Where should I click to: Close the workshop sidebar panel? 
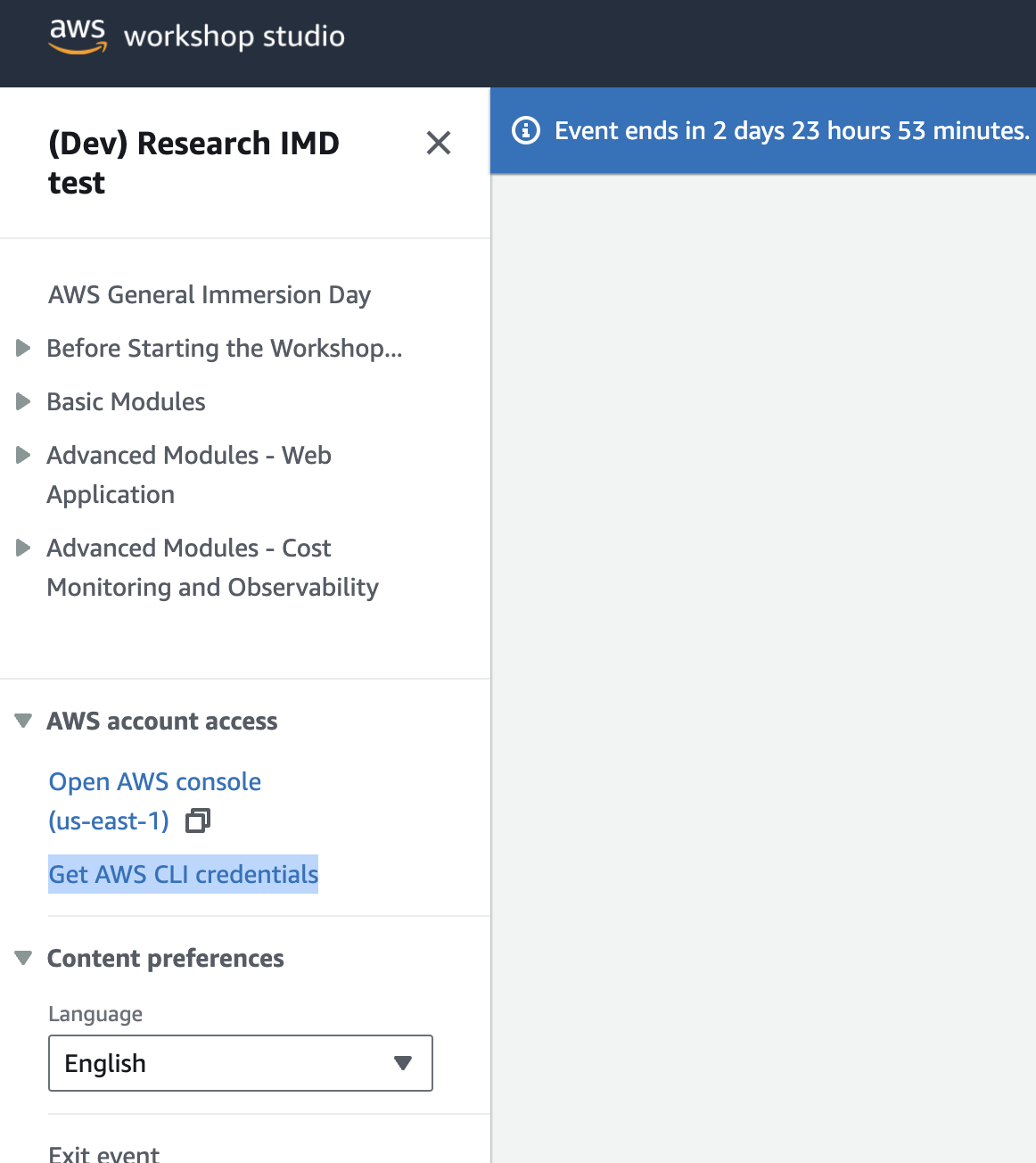(438, 143)
